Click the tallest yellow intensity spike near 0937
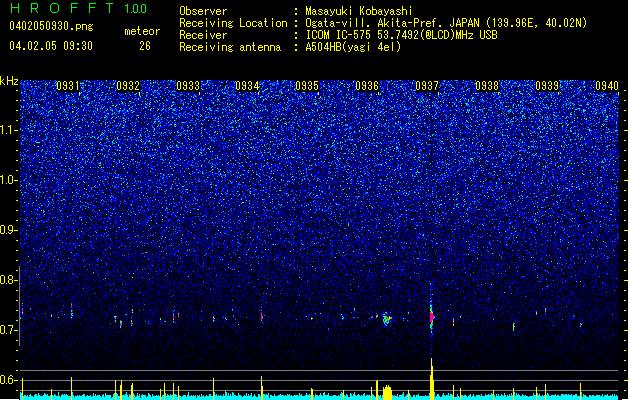 (x=432, y=379)
